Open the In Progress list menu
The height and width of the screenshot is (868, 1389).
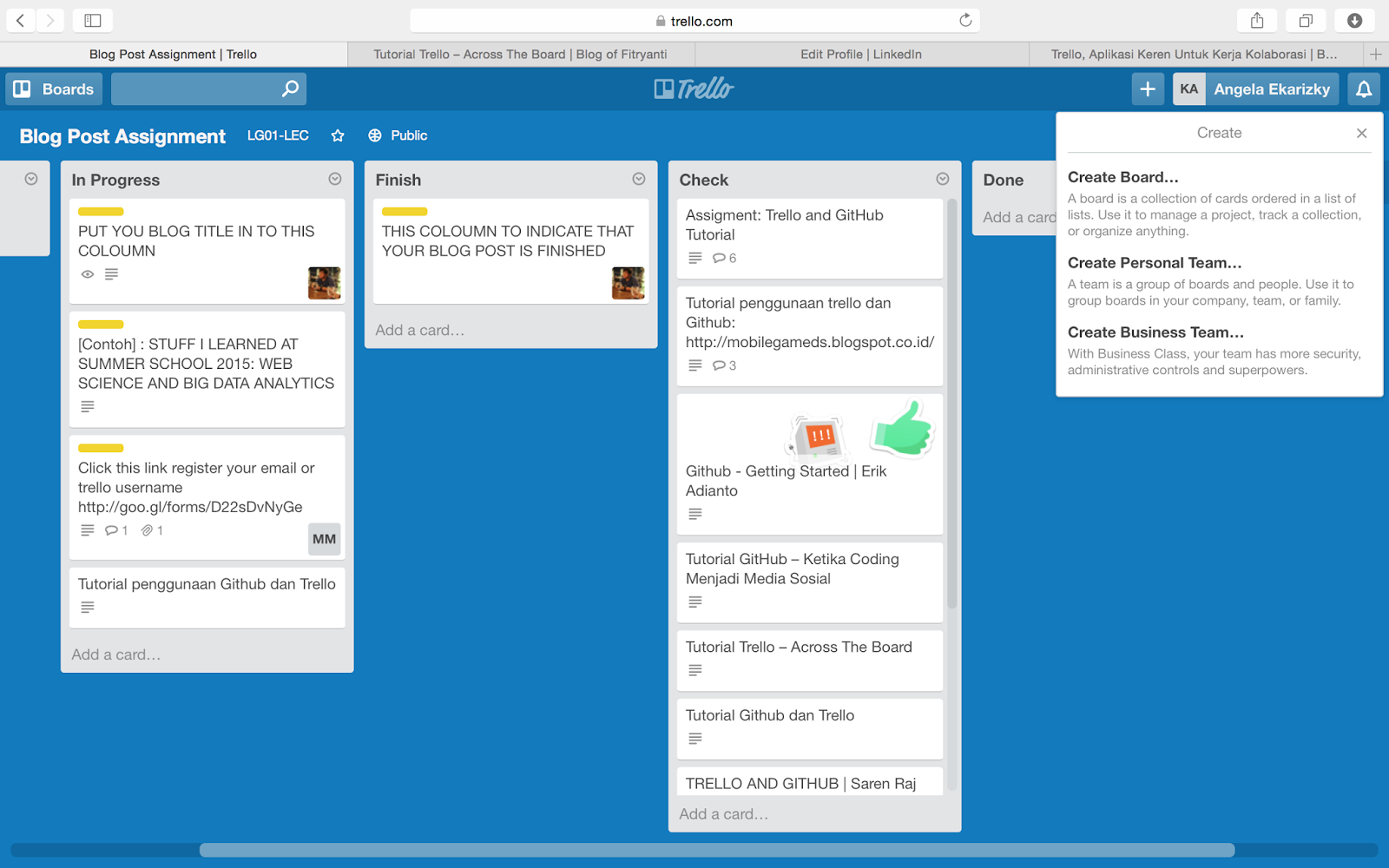point(335,179)
